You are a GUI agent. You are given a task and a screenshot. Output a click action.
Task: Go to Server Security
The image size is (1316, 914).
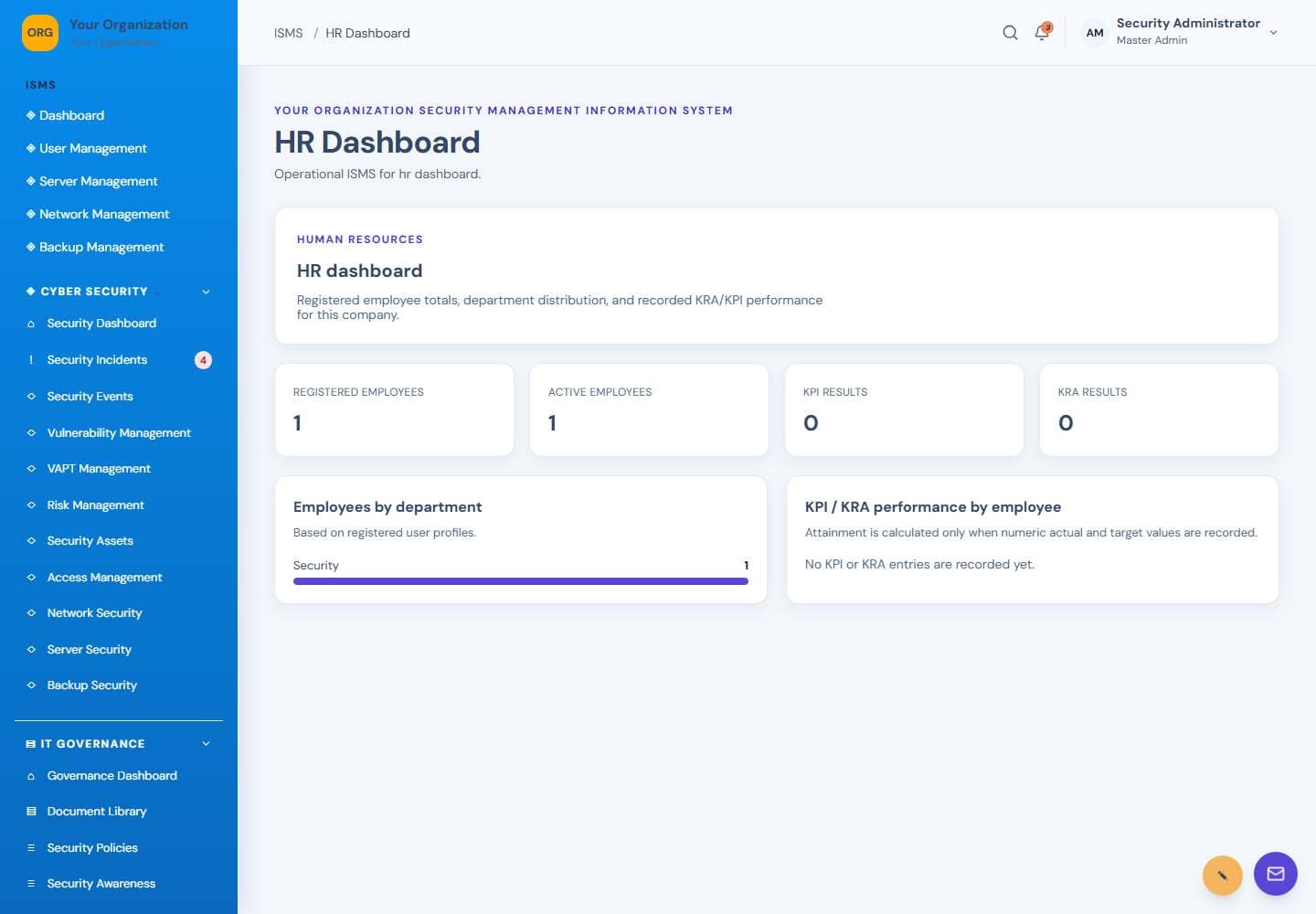point(119,650)
